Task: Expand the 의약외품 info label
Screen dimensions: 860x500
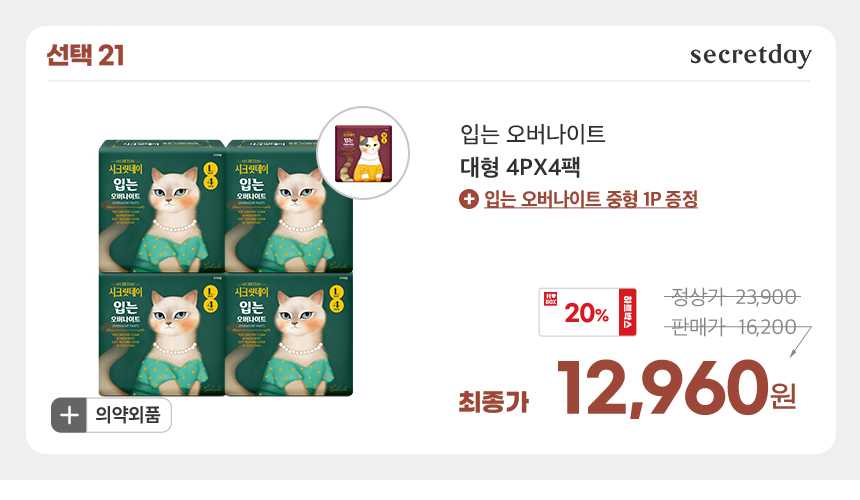Action: pos(111,415)
